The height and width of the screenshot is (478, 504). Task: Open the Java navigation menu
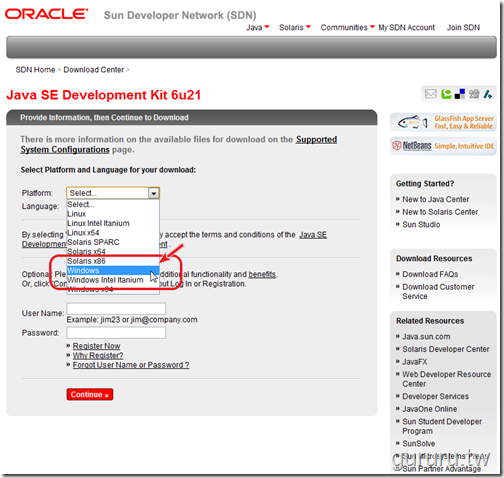click(257, 27)
